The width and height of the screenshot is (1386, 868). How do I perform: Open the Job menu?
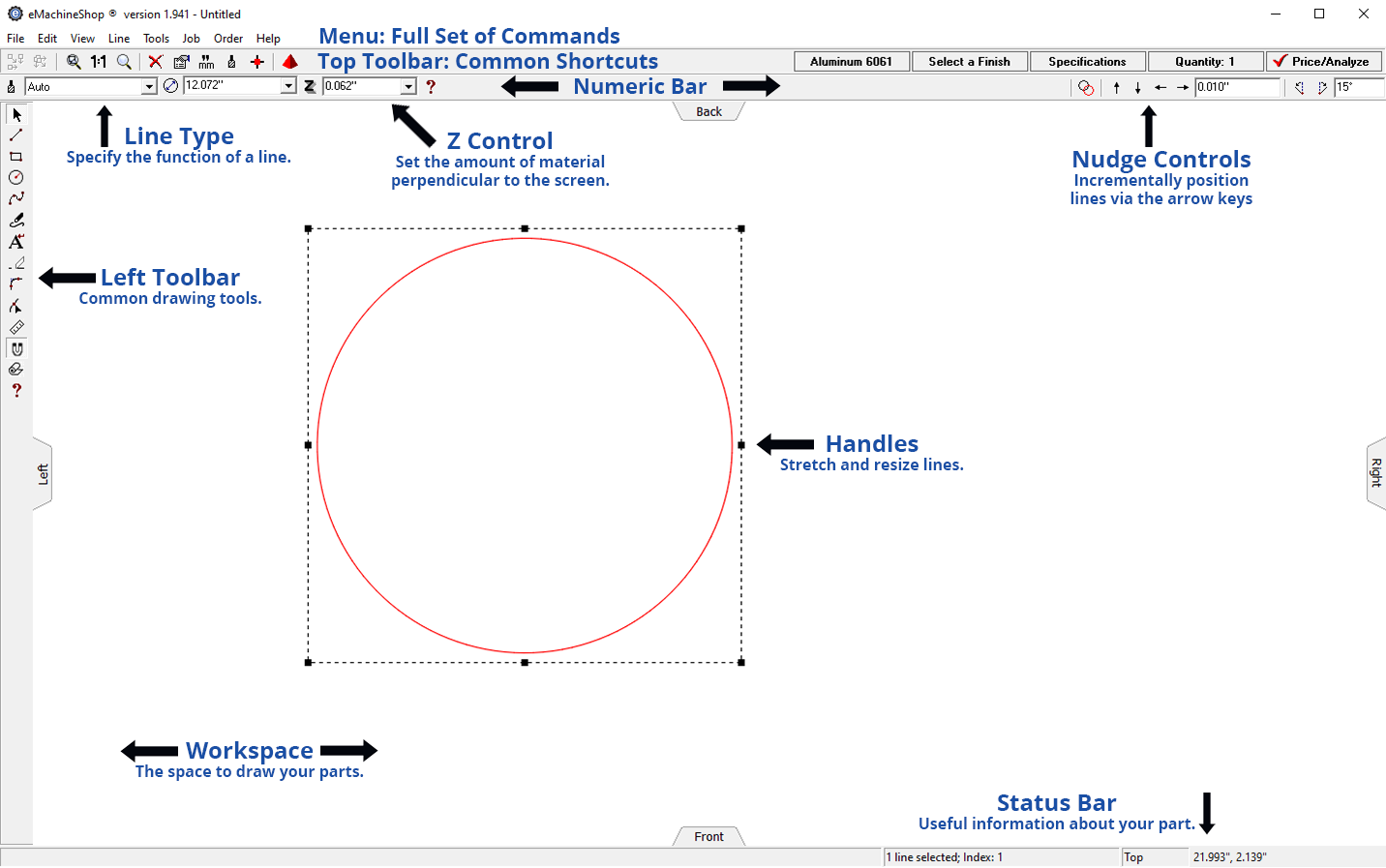(192, 39)
